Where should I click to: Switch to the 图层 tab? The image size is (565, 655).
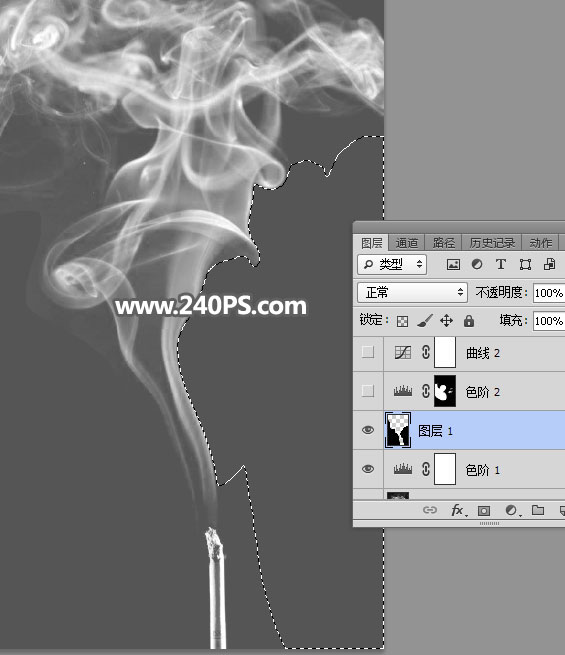pos(371,243)
